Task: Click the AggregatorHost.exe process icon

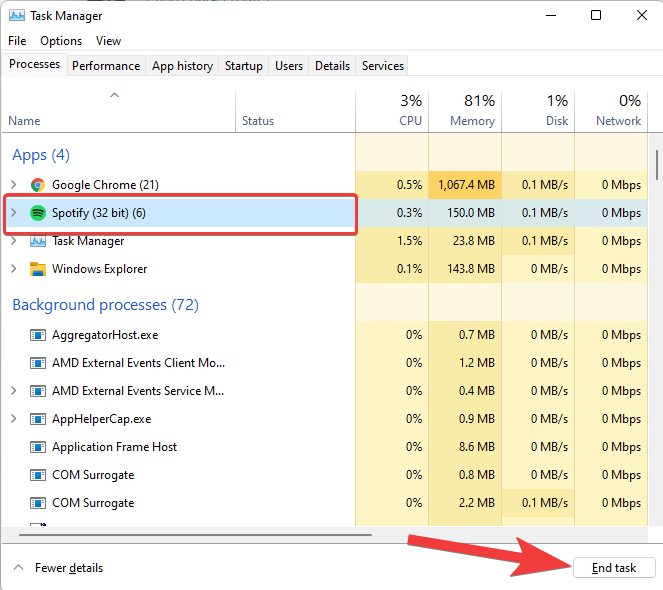Action: 38,335
